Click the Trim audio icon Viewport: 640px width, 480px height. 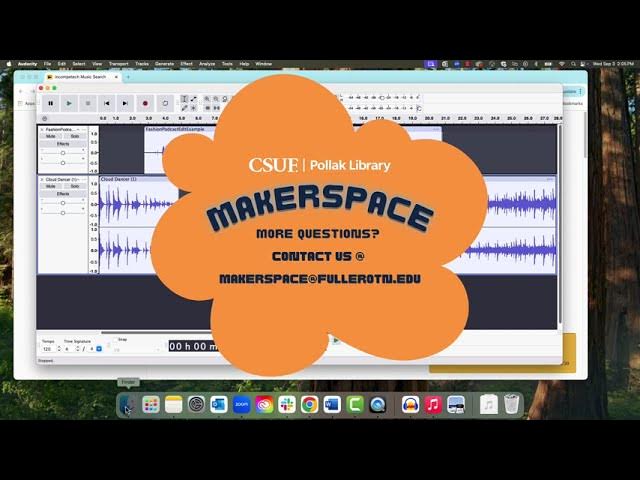[207, 108]
